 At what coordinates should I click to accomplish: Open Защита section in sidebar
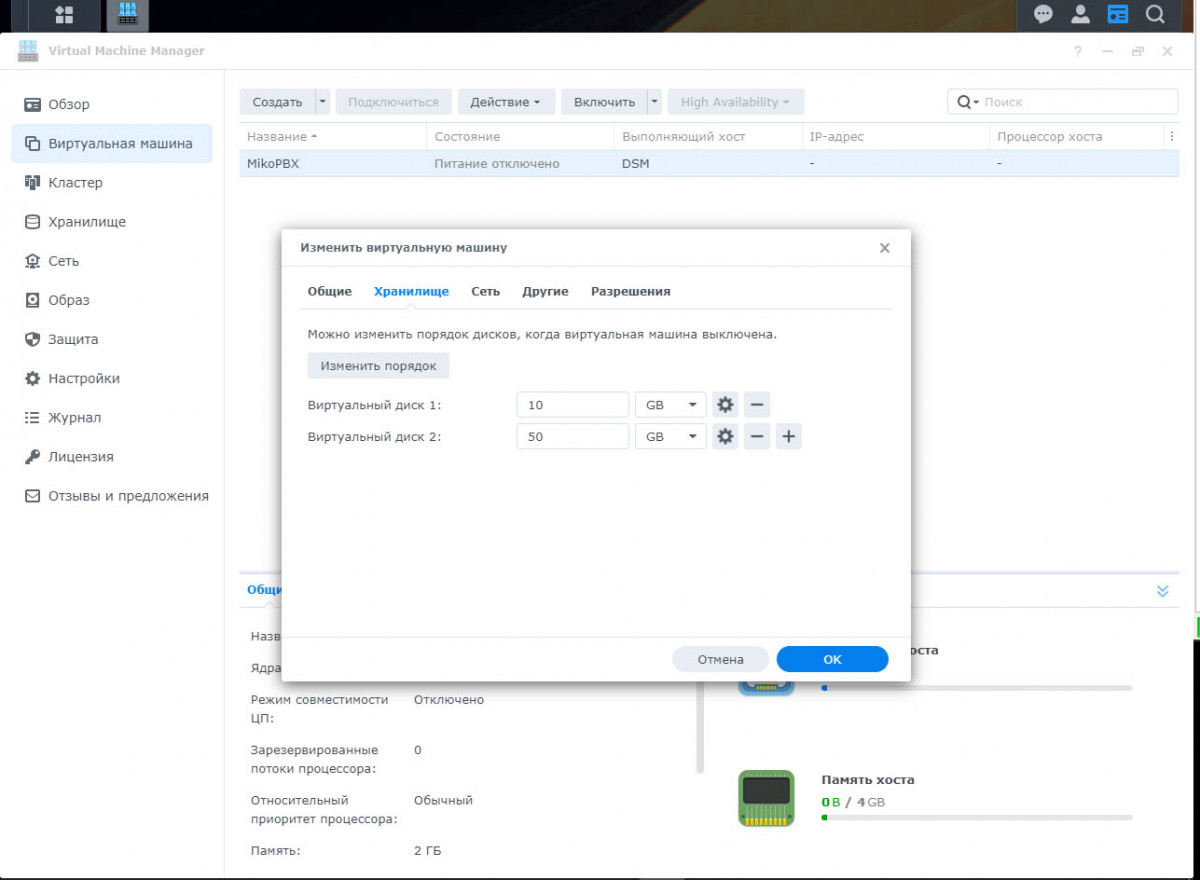coord(112,339)
